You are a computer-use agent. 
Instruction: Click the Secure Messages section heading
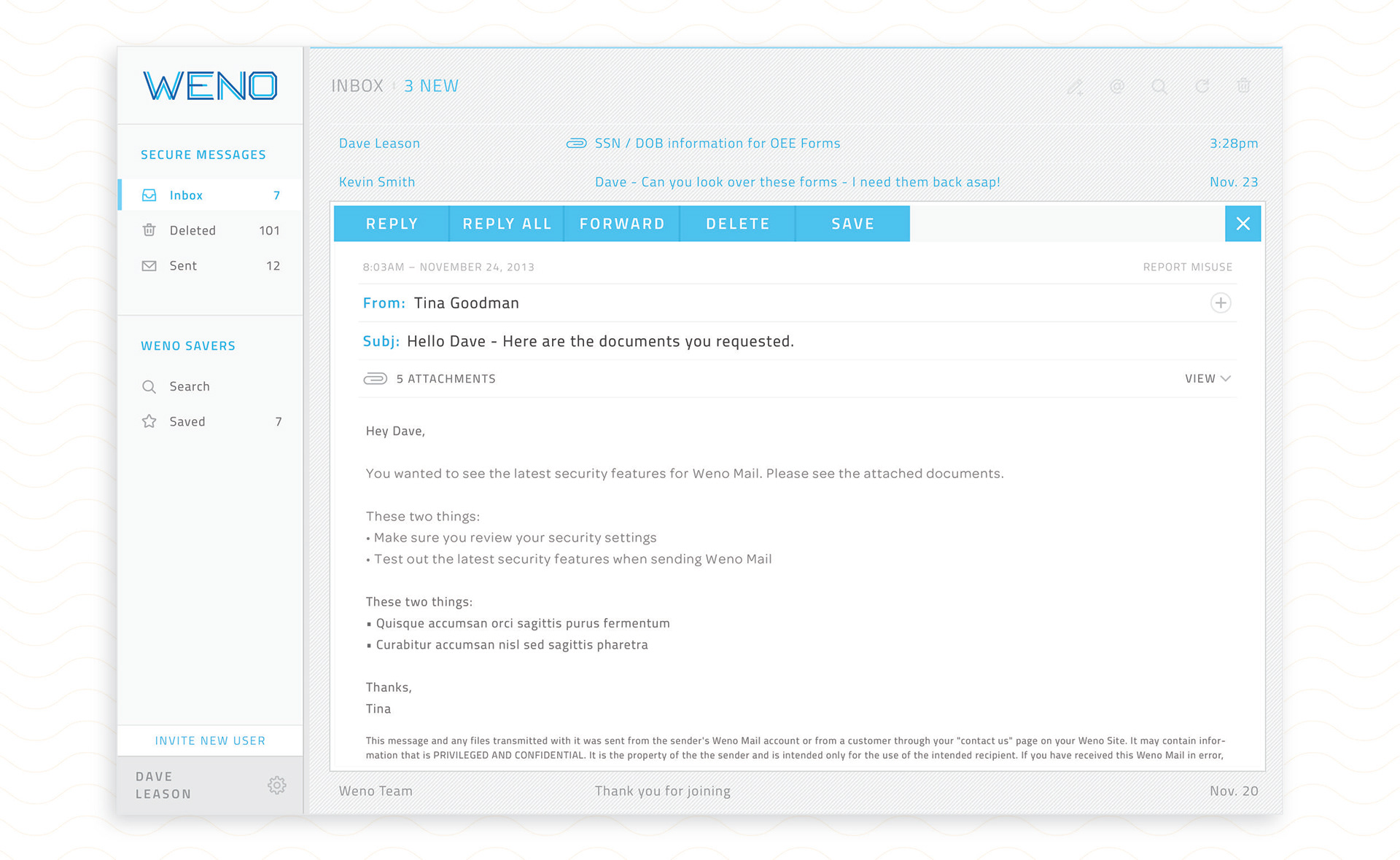point(203,155)
